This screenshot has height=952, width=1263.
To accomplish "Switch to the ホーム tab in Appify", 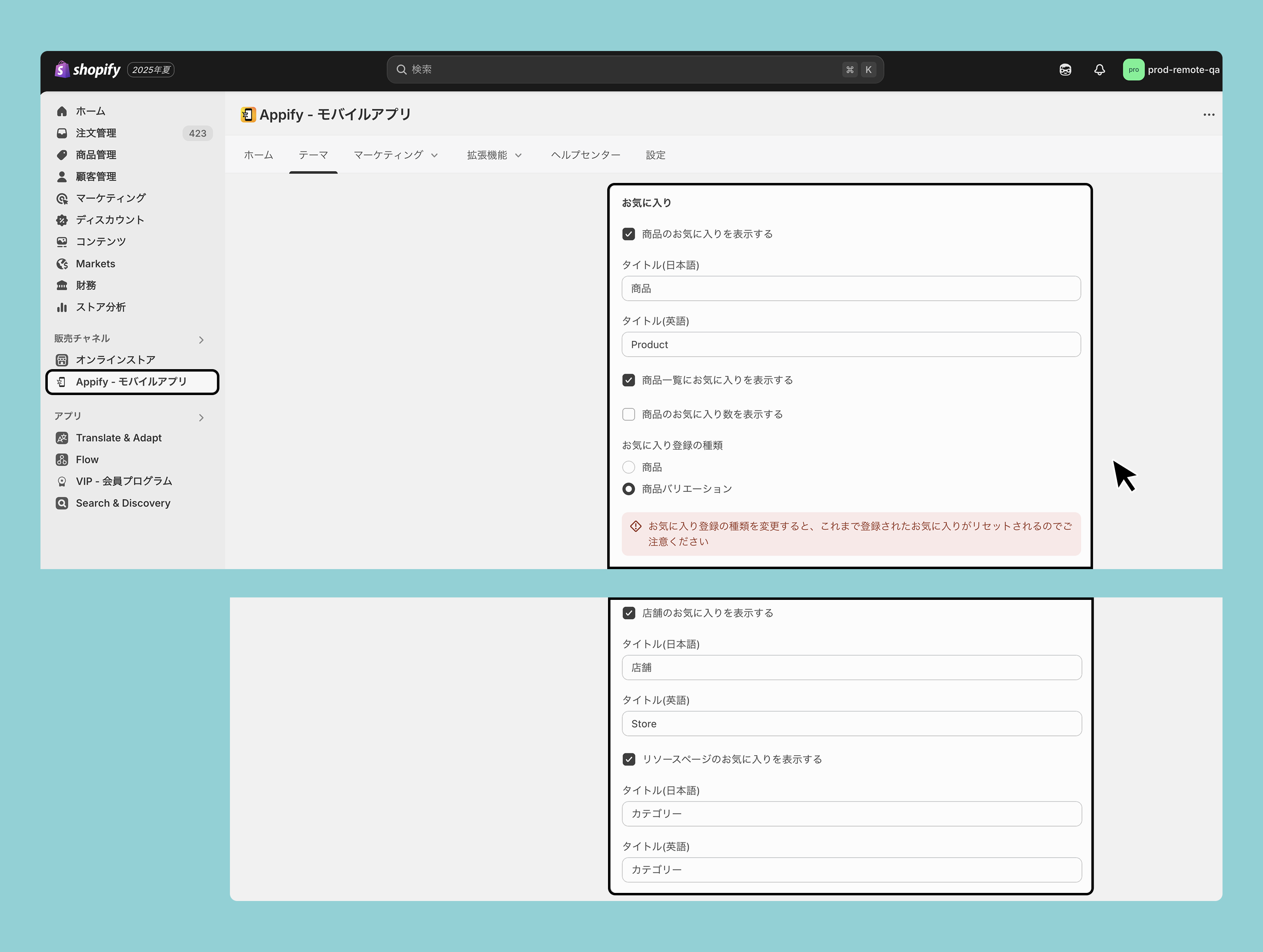I will pos(259,155).
